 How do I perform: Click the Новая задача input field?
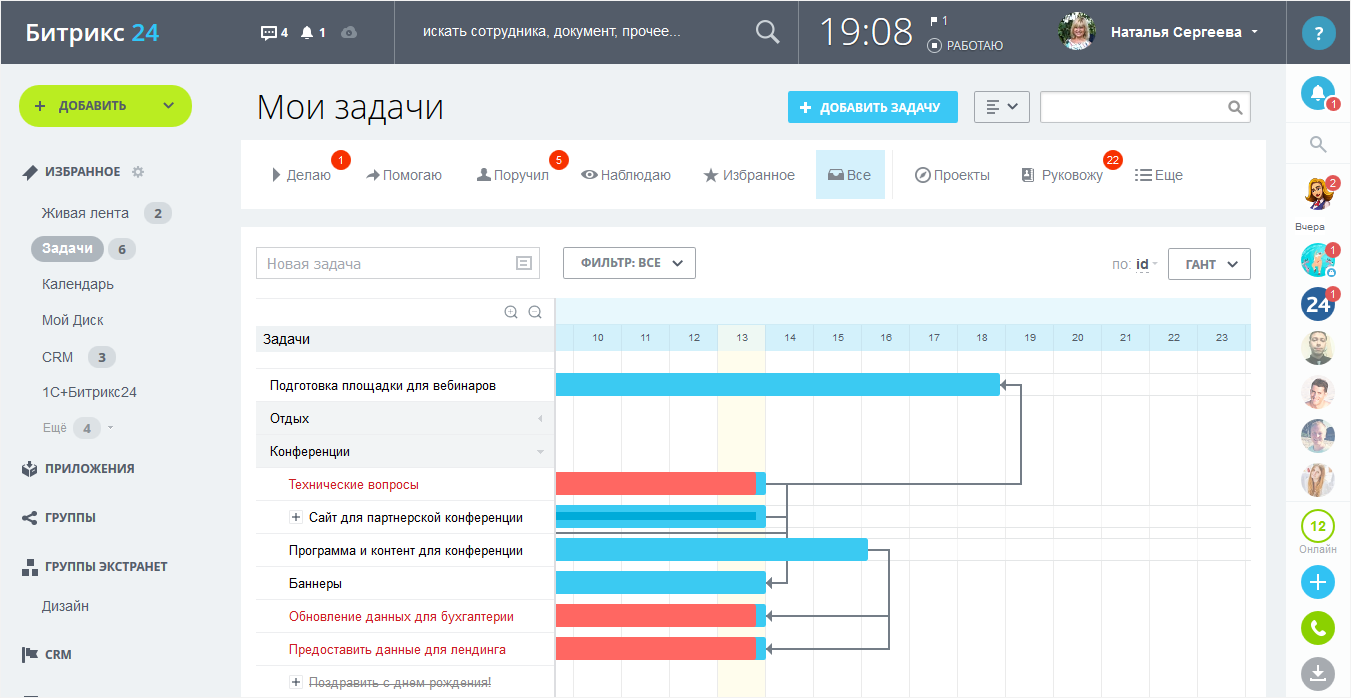(x=387, y=264)
